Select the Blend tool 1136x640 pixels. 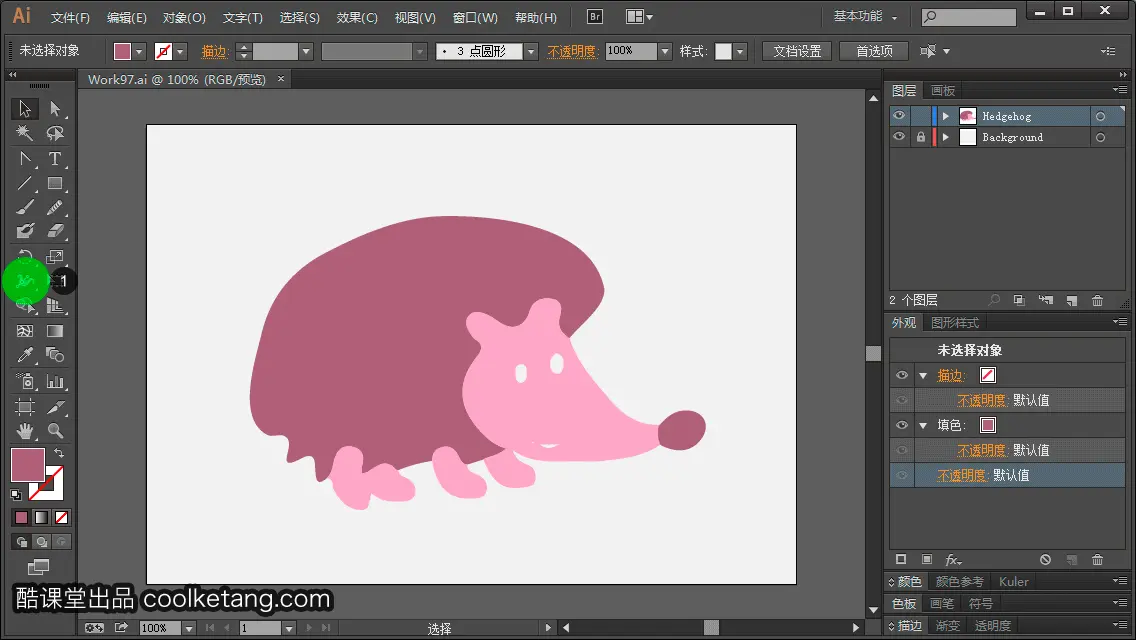tap(55, 356)
